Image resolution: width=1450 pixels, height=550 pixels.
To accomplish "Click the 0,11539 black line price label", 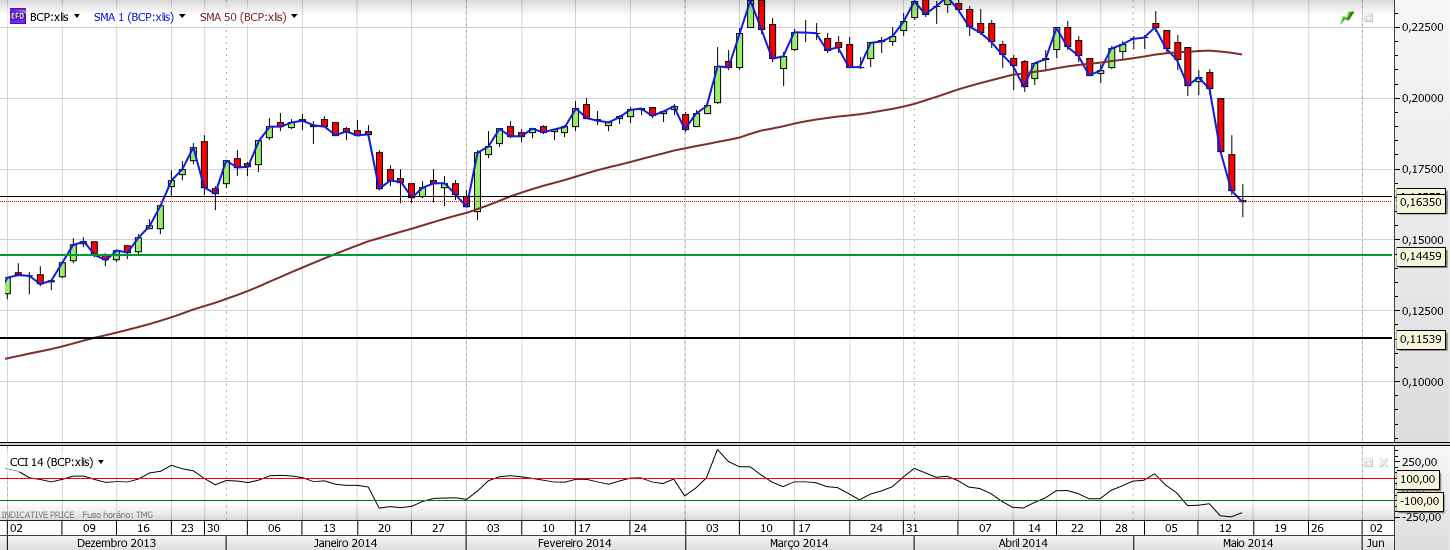I will 1420,339.
